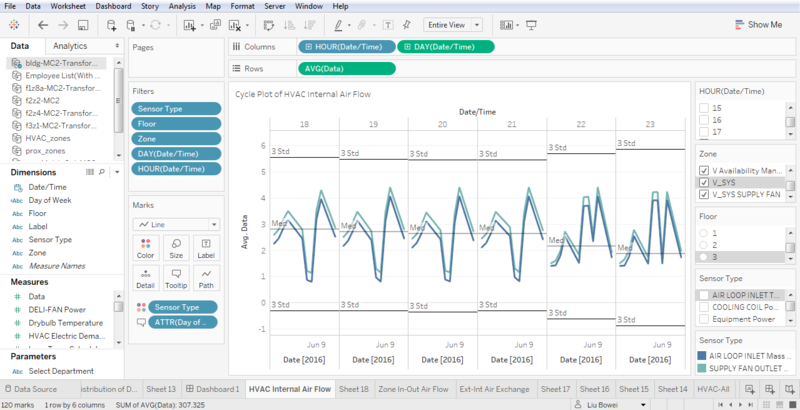
Task: Select Floor 1 radio button
Action: click(704, 233)
